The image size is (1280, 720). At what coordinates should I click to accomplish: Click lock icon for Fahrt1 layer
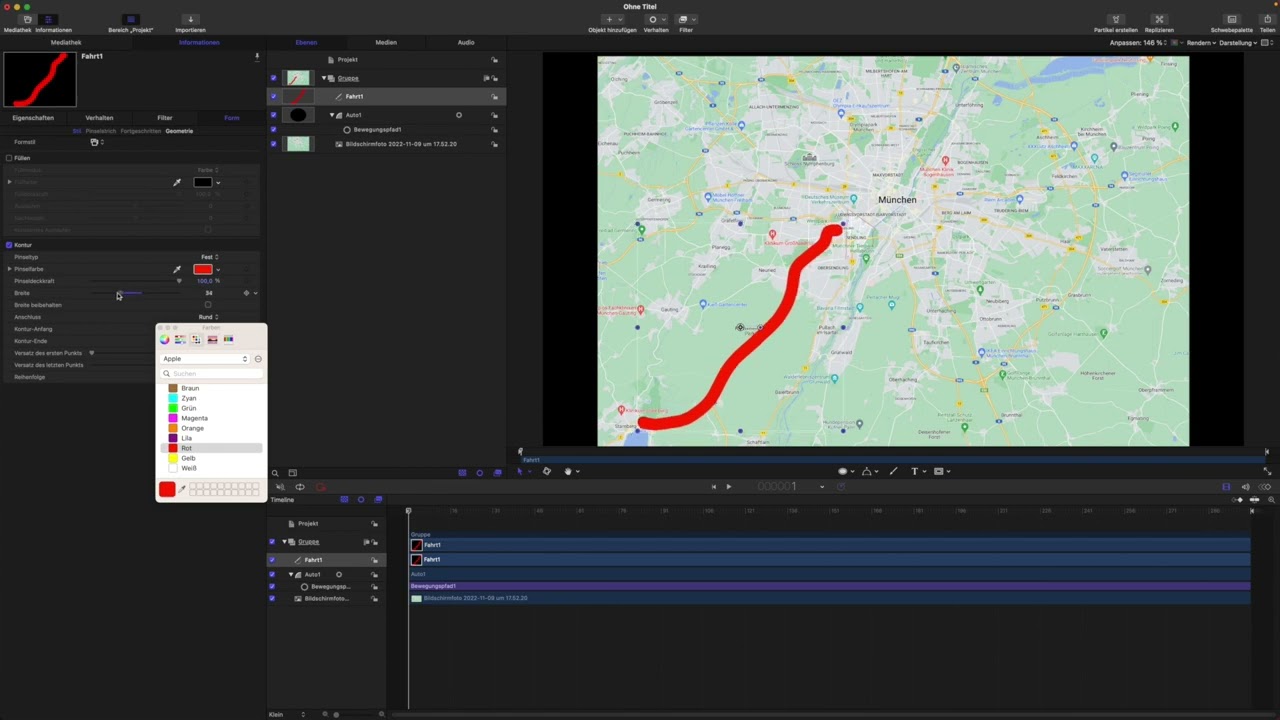pos(494,97)
